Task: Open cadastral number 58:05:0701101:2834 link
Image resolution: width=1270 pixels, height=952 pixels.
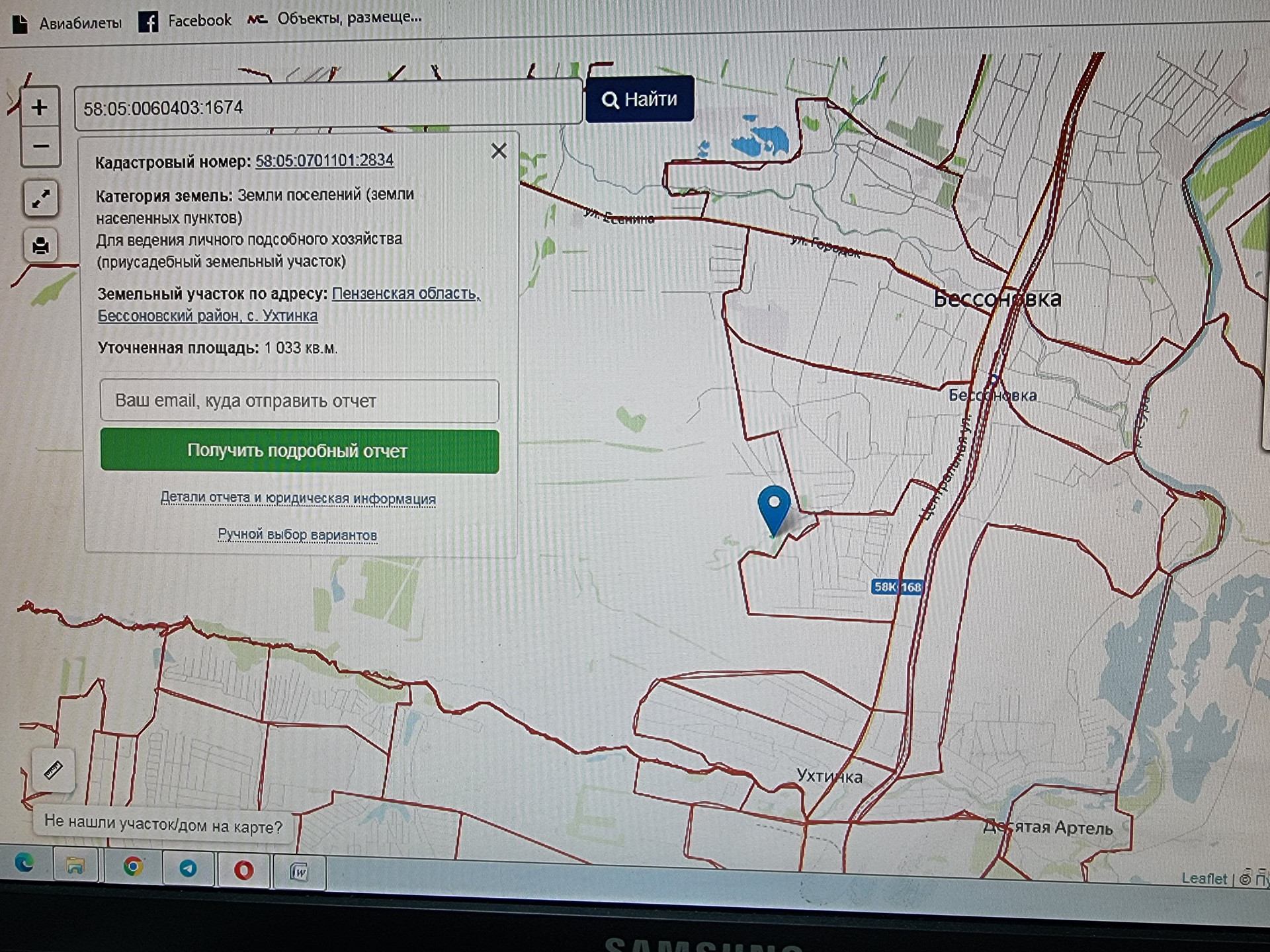Action: [324, 161]
